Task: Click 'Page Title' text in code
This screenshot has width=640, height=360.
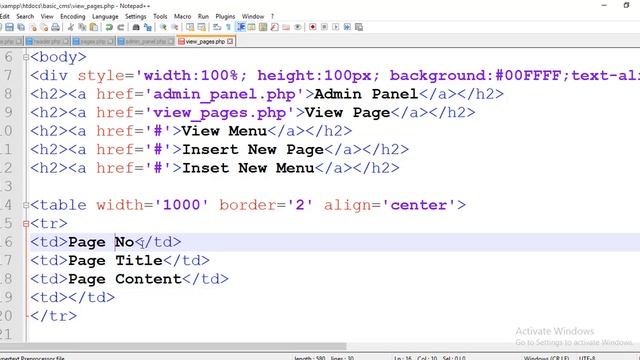Action: (116, 260)
